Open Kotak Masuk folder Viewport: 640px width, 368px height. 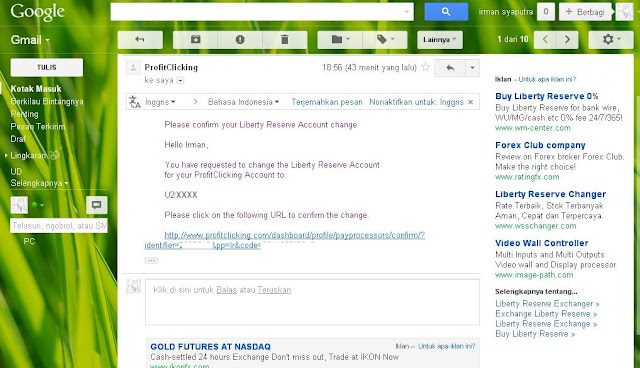point(36,89)
